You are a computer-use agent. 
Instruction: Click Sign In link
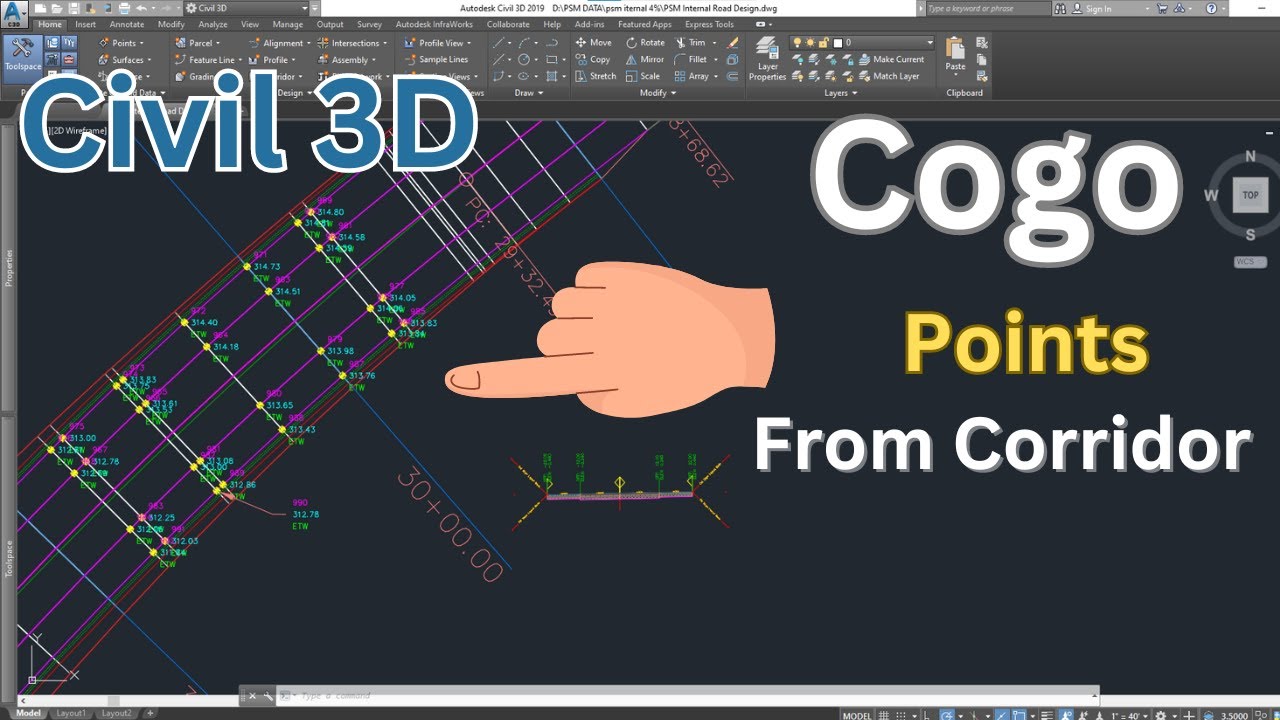click(x=1099, y=8)
